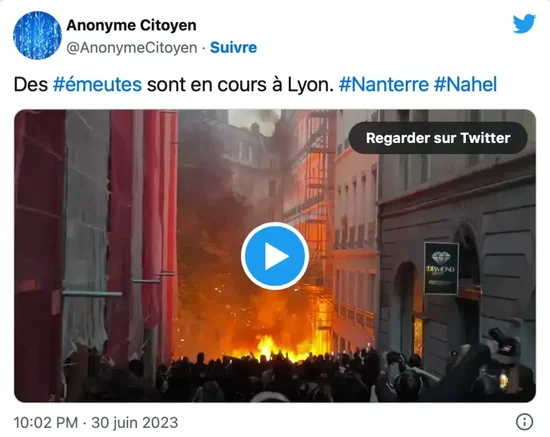
Task: Open the #Nahel hashtag
Action: pyautogui.click(x=465, y=85)
